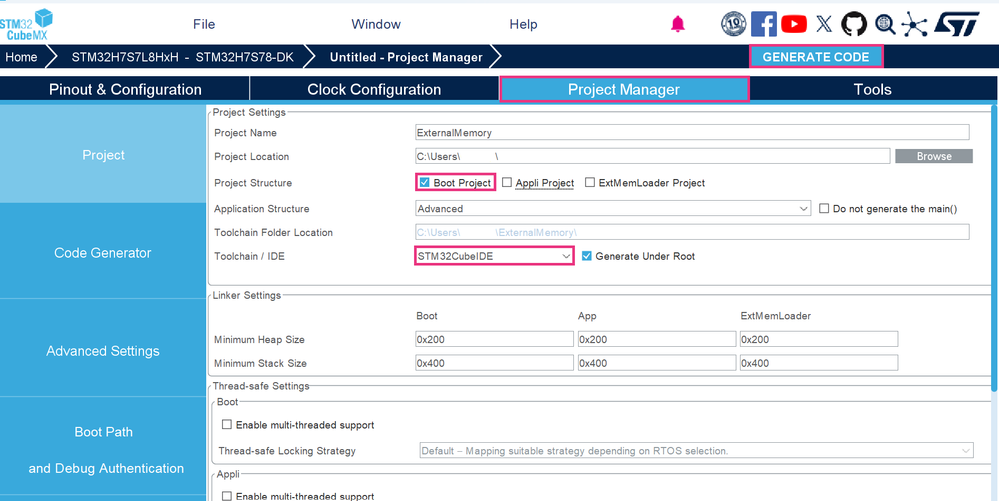Image resolution: width=999 pixels, height=501 pixels.
Task: Click the ExtMemLoader Minimum Stack Size field
Action: [x=819, y=363]
